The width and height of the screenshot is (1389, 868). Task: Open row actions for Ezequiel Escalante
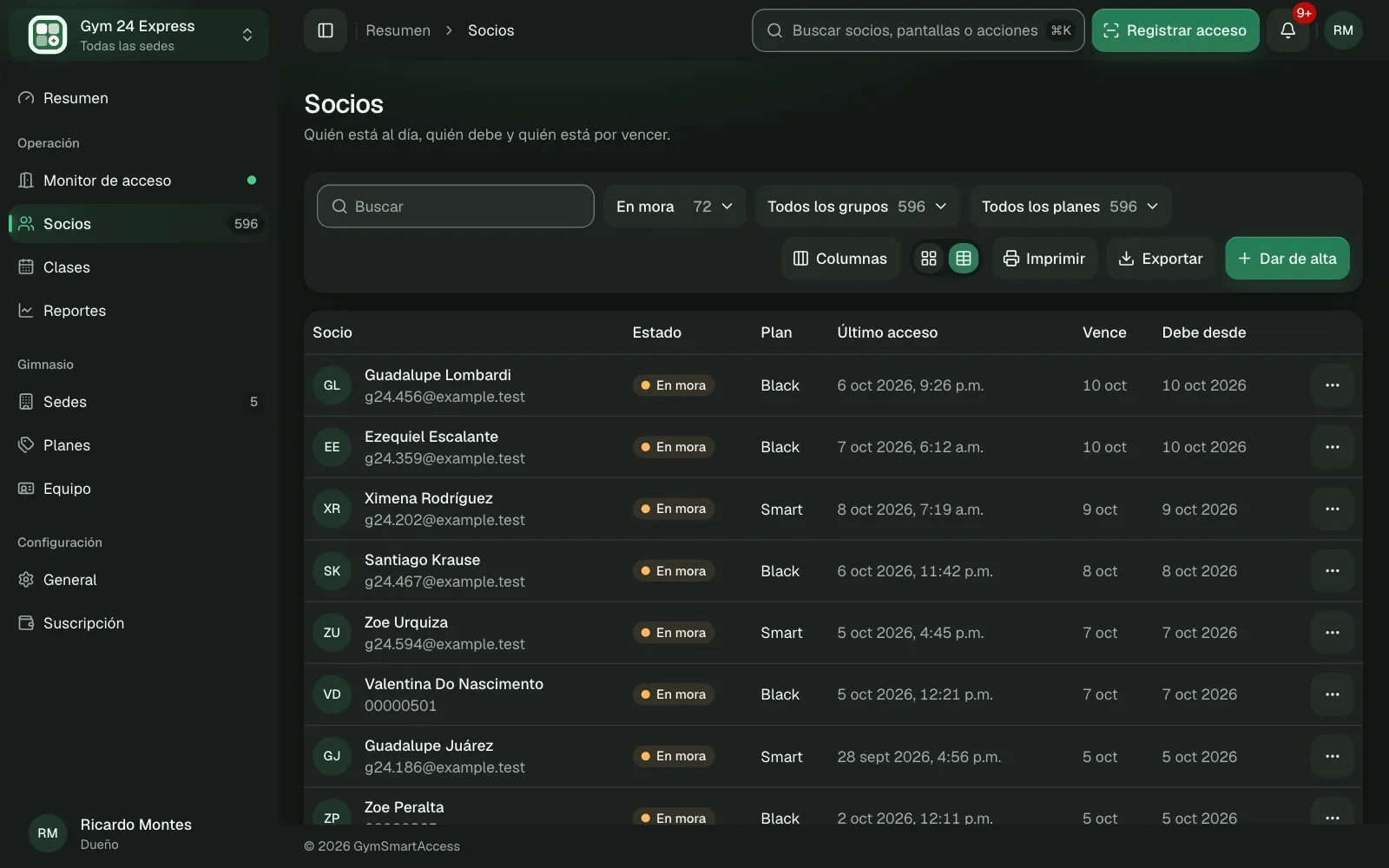1333,447
